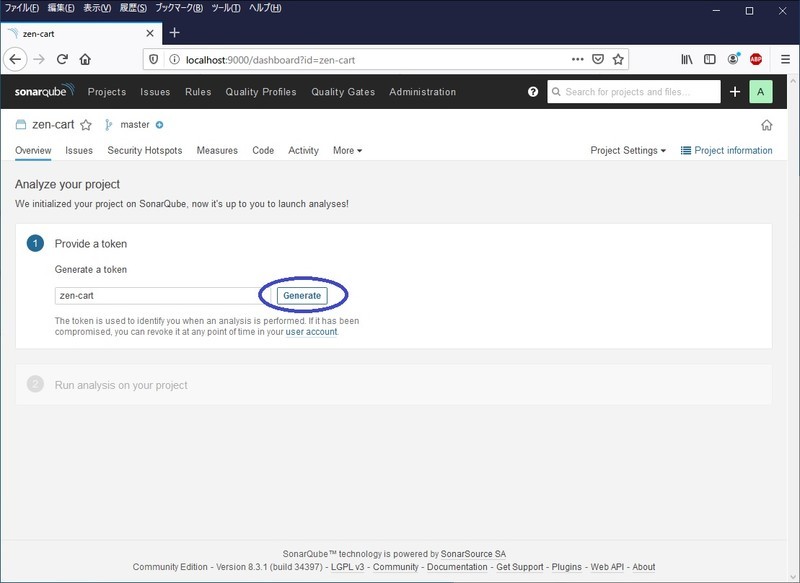Open the Web API footer link
This screenshot has width=800, height=583.
point(607,567)
